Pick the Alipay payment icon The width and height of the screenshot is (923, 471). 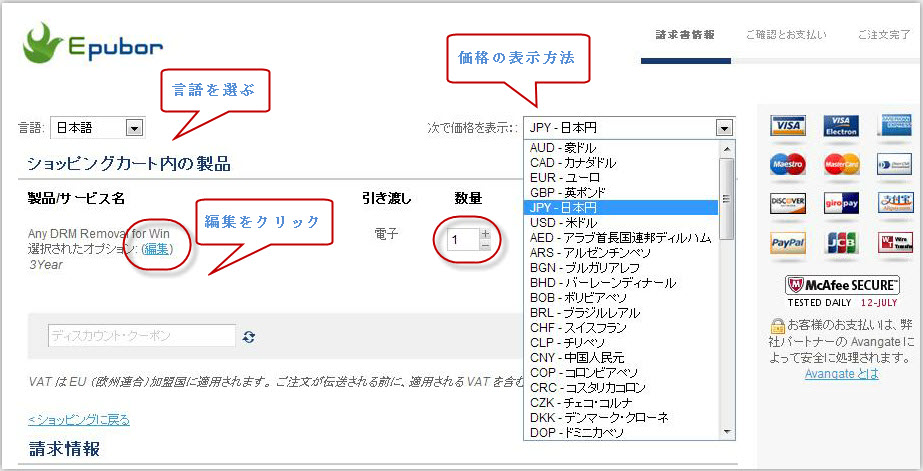(894, 203)
